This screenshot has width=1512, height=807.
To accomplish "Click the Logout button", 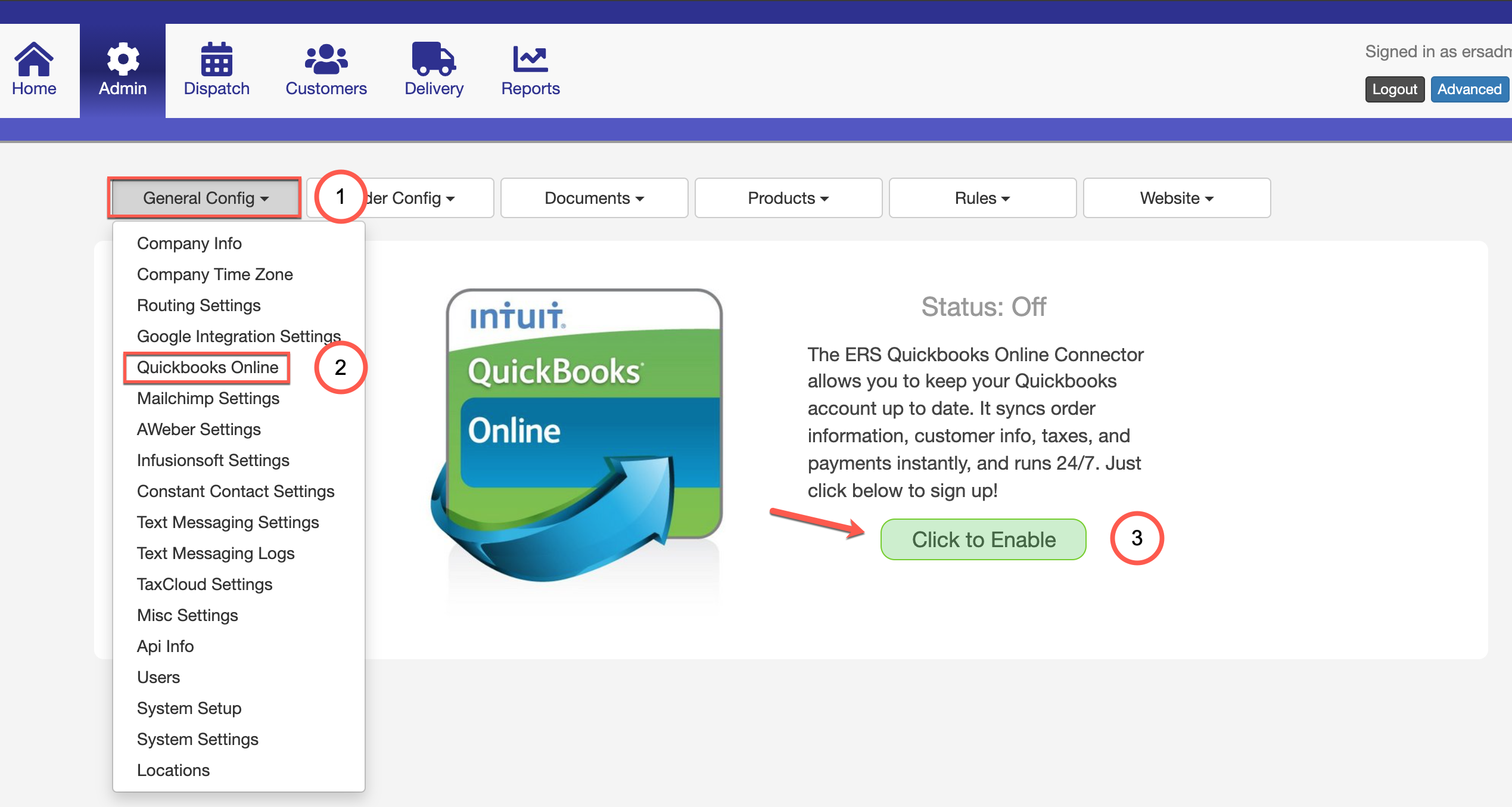I will pyautogui.click(x=1394, y=89).
